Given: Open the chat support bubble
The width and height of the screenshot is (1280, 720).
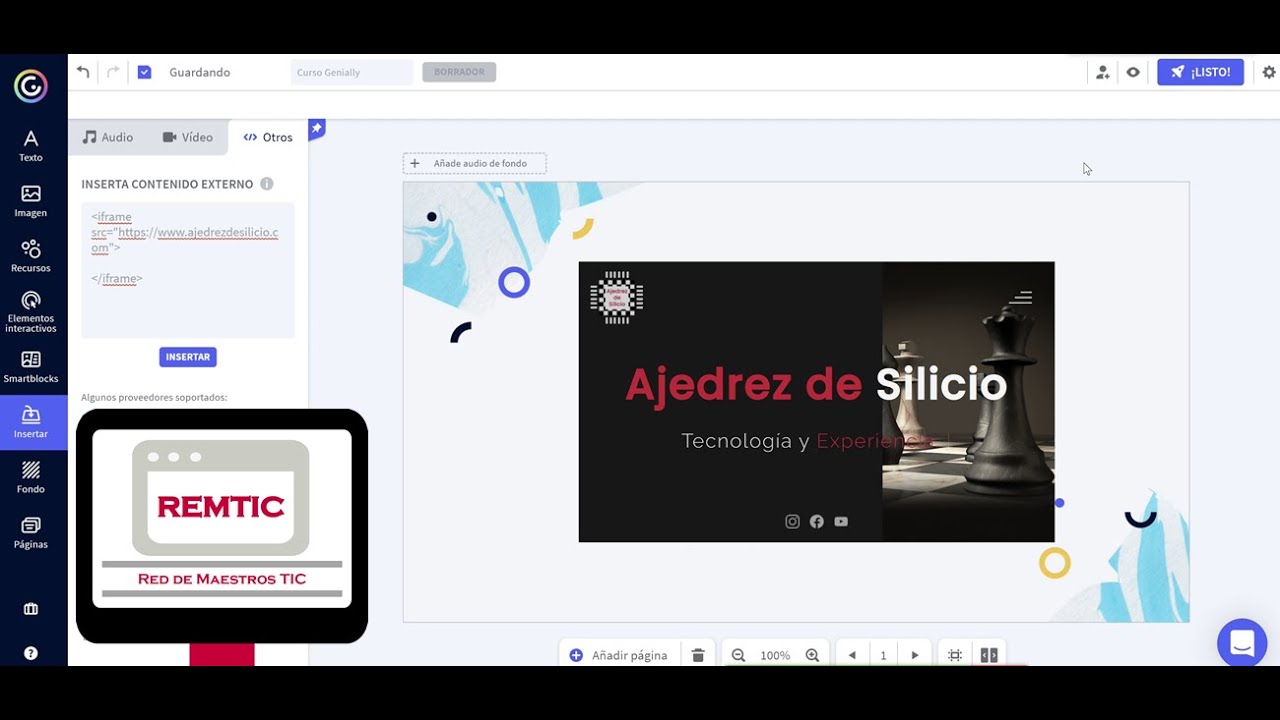Looking at the screenshot, I should 1242,643.
